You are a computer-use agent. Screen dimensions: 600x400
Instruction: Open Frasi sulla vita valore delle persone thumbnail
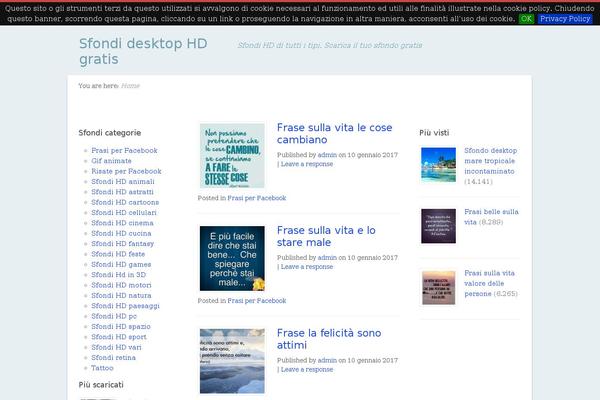[x=439, y=287]
